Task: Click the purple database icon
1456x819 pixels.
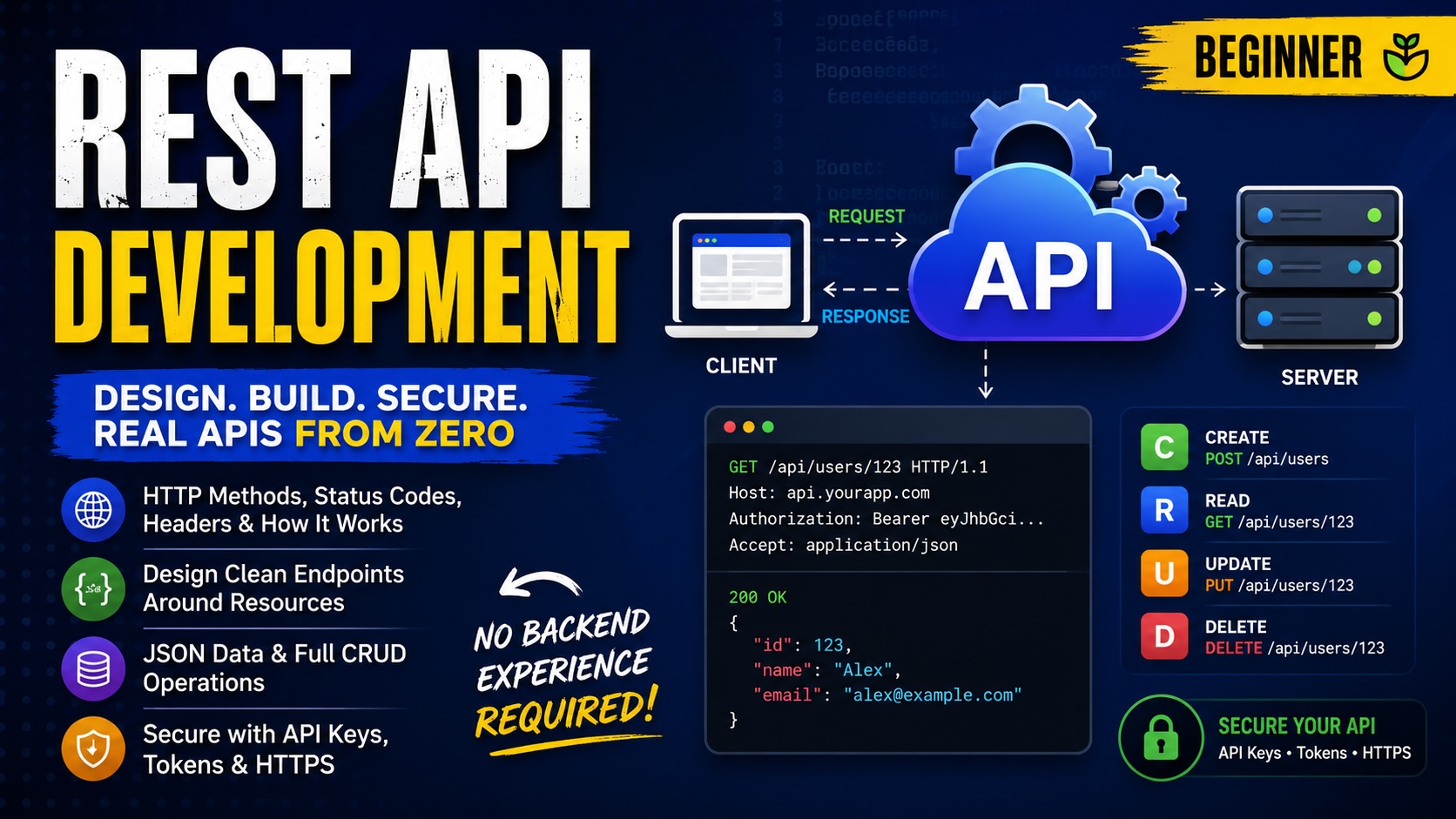Action: 93,668
